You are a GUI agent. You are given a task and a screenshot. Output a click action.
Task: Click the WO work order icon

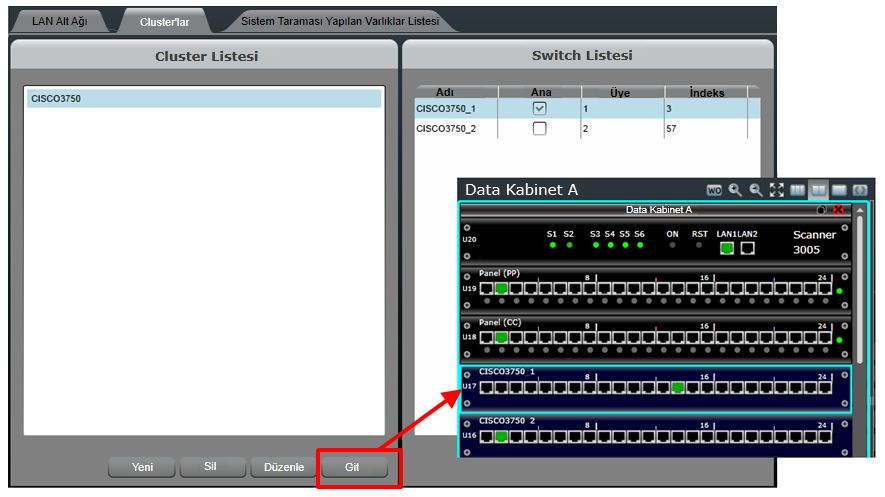[x=714, y=190]
